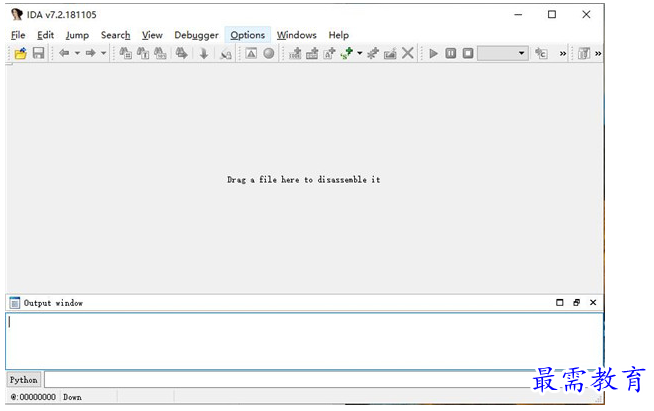Click the Open file folder icon

pos(20,53)
